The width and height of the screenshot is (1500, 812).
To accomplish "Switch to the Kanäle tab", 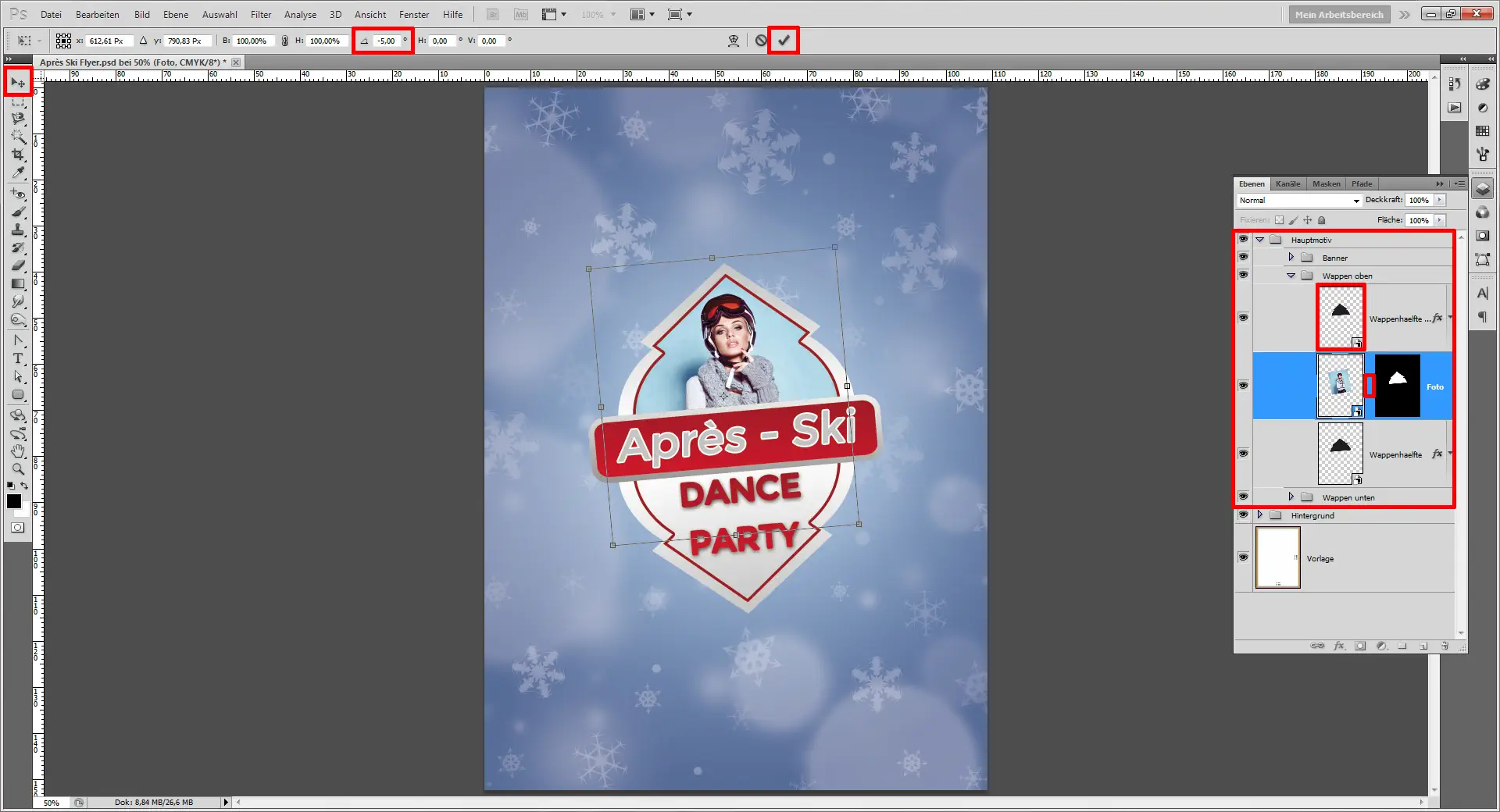I will click(1288, 183).
